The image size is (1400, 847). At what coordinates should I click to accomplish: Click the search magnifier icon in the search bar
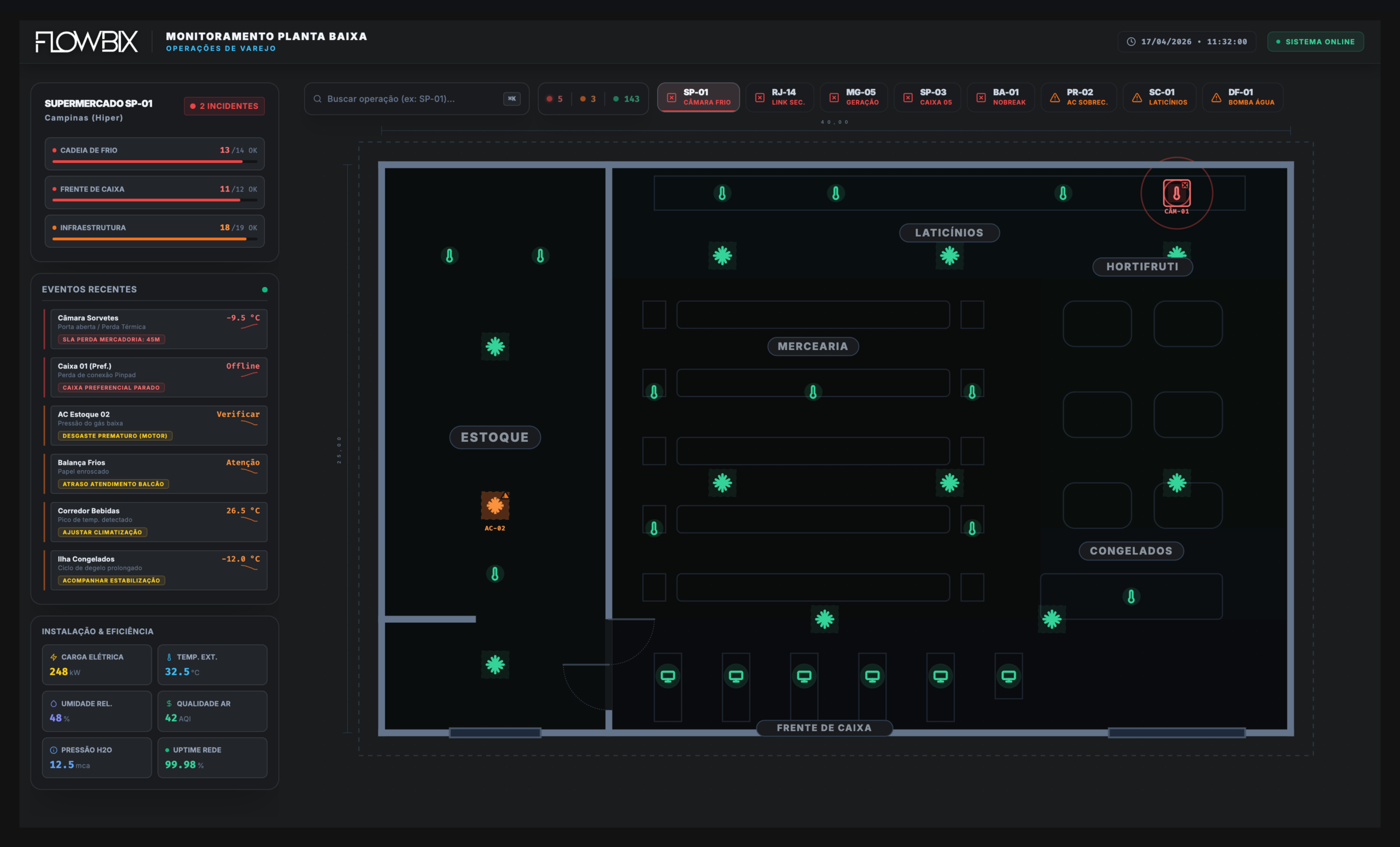[318, 98]
